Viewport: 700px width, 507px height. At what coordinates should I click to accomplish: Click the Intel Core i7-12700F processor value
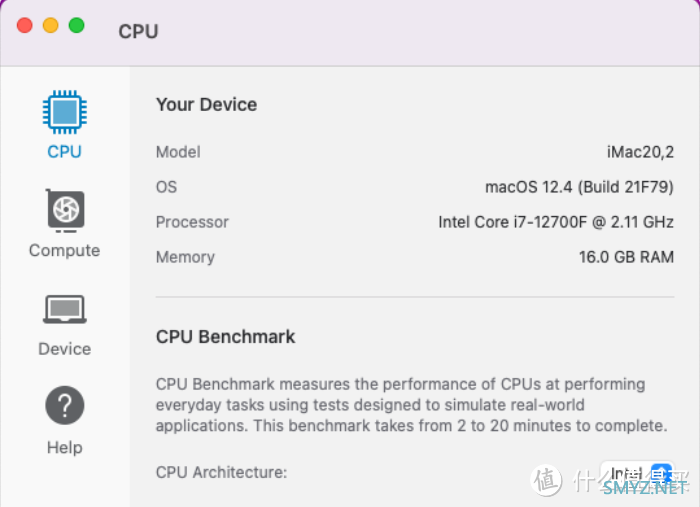(x=556, y=222)
